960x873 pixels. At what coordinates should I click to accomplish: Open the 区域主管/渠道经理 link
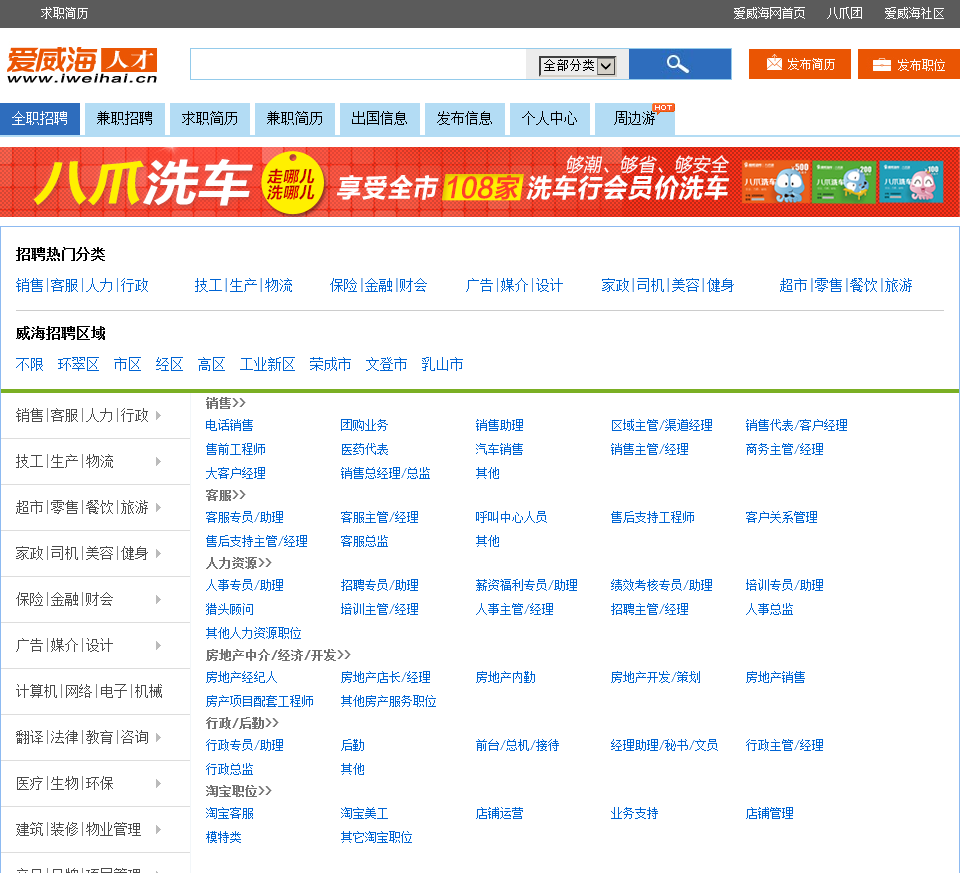point(661,425)
